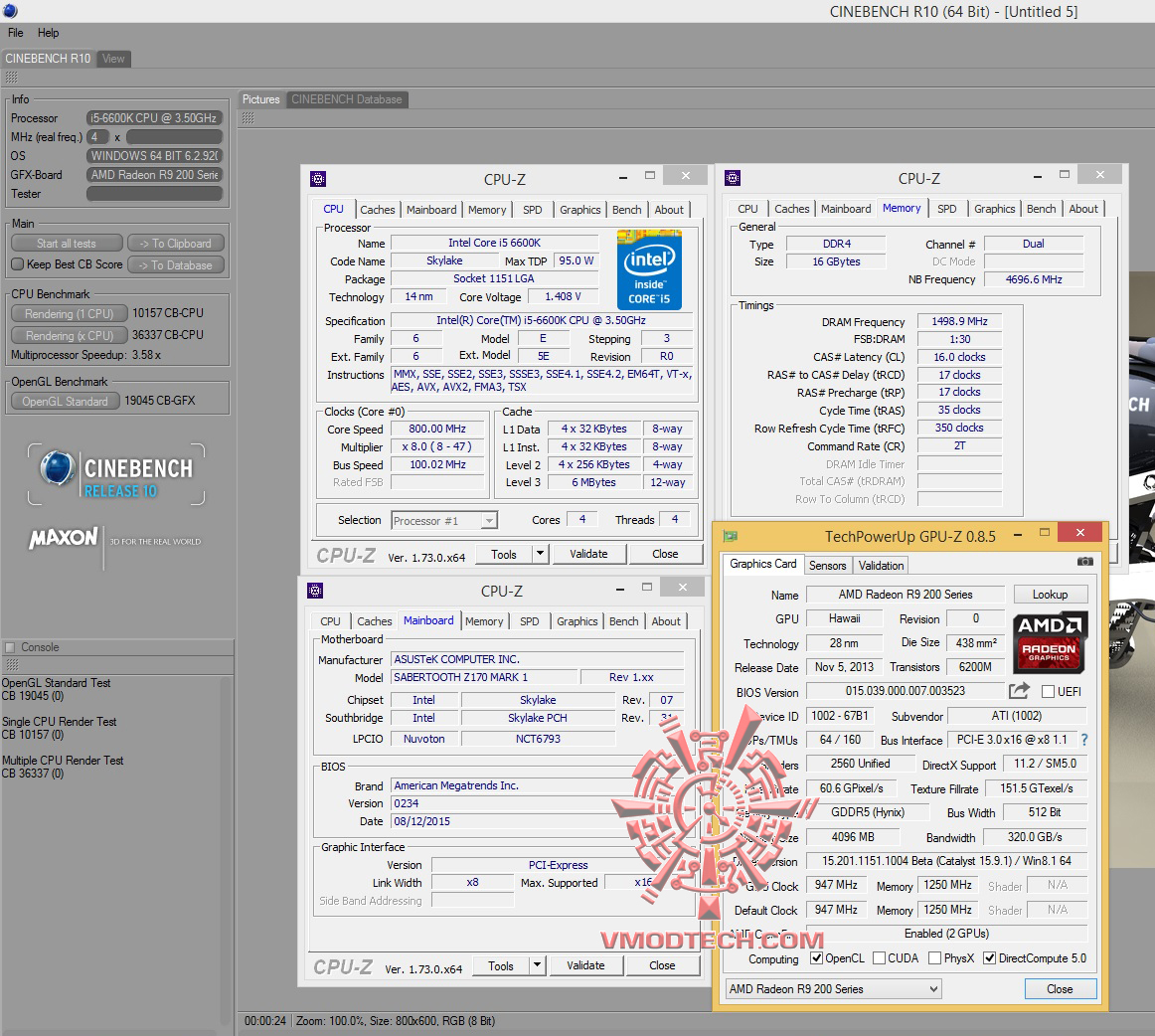Click the Bus Interface question mark icon
This screenshot has width=1155, height=1036.
point(1083,740)
